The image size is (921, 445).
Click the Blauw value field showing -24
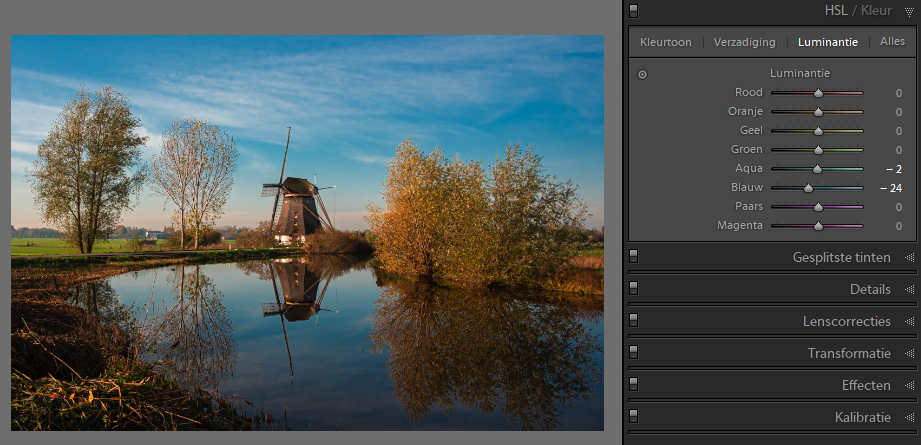(891, 188)
